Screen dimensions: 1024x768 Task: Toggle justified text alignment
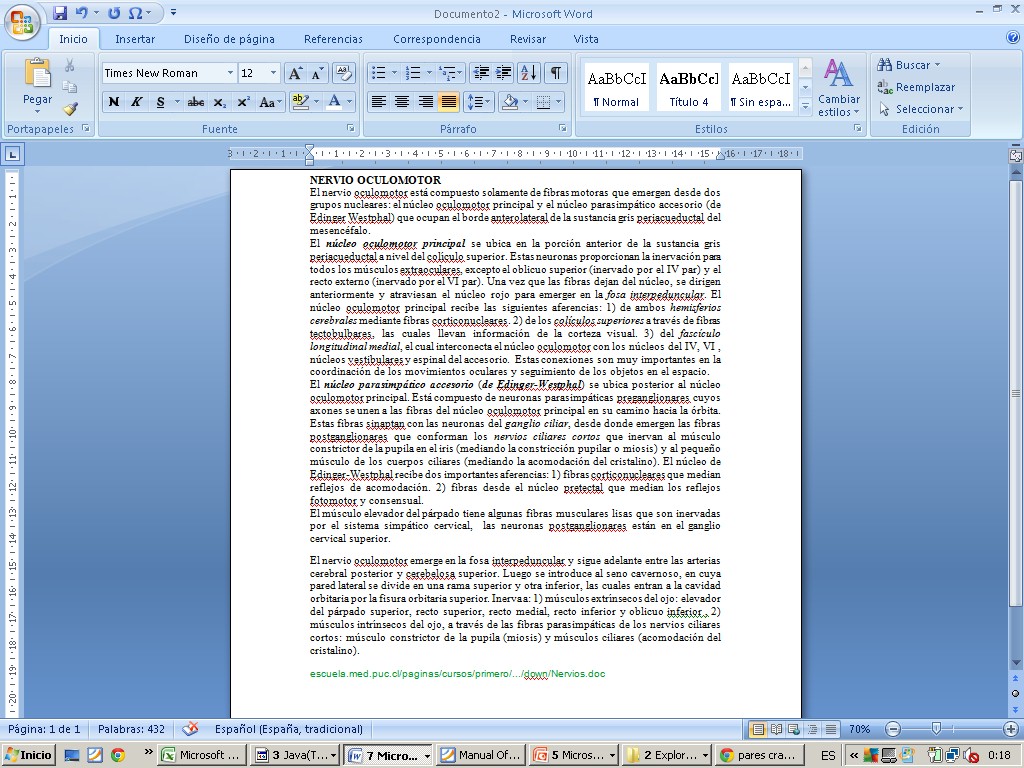[449, 102]
